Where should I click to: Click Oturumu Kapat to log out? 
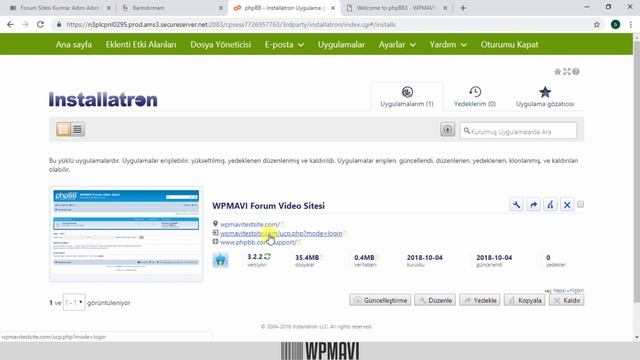(x=509, y=44)
